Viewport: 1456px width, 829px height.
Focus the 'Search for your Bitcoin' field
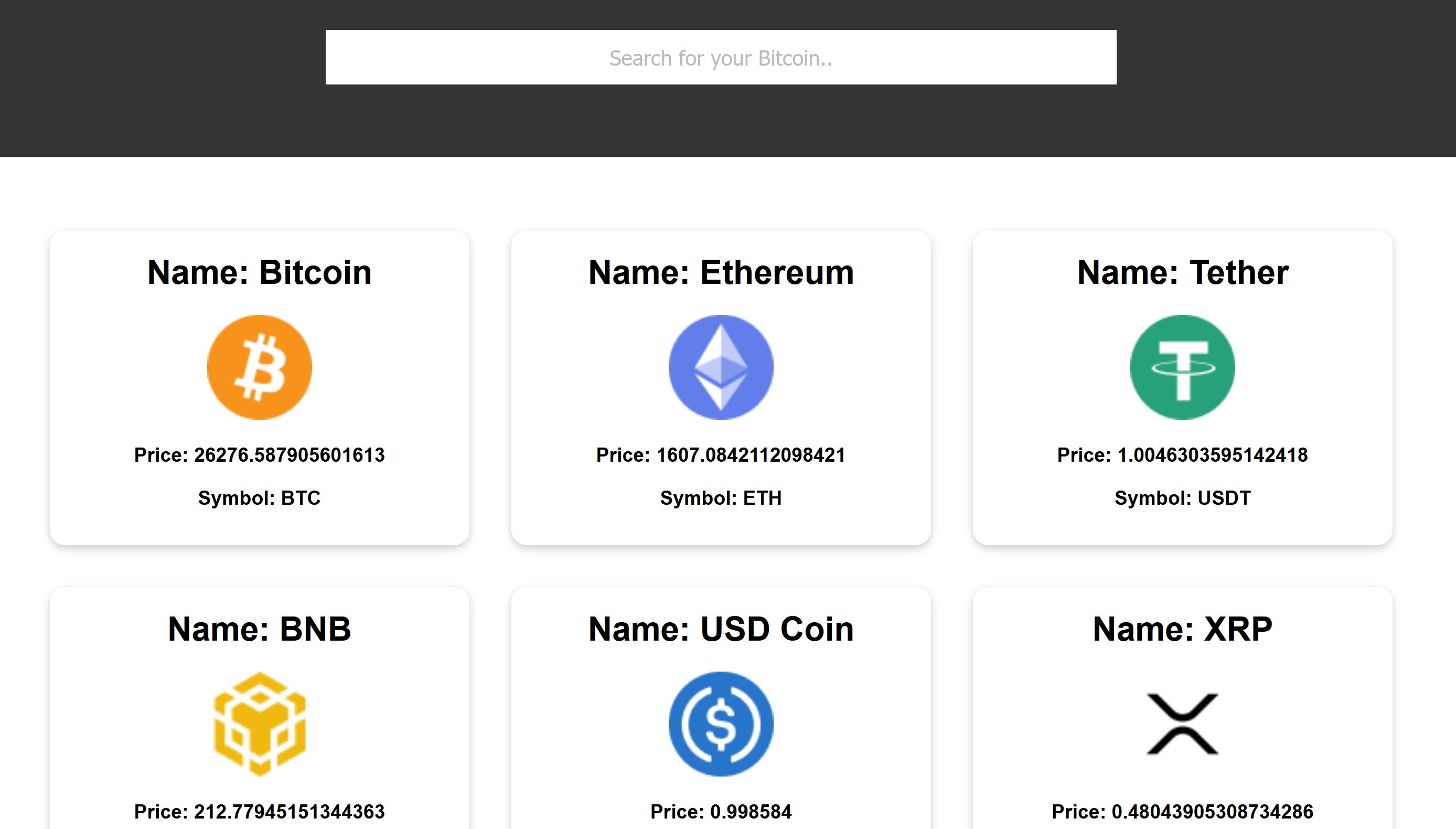point(720,58)
